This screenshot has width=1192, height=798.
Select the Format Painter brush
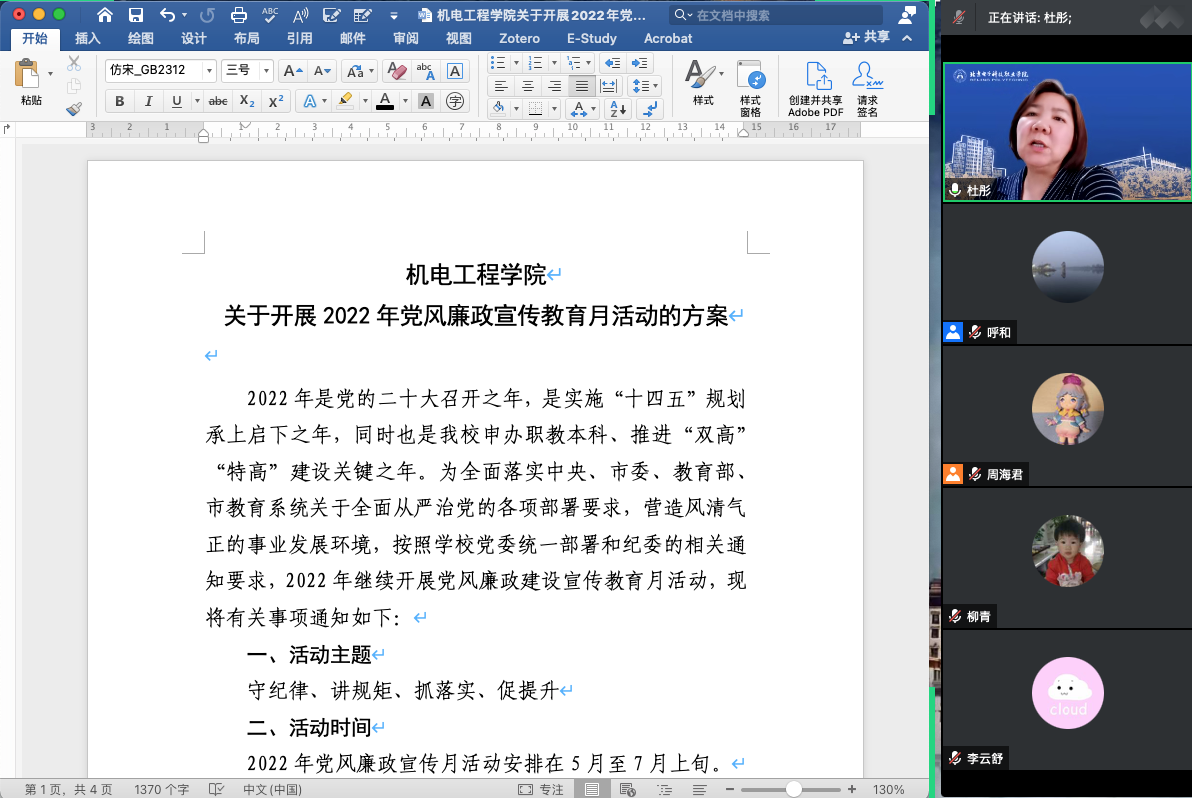pos(74,109)
